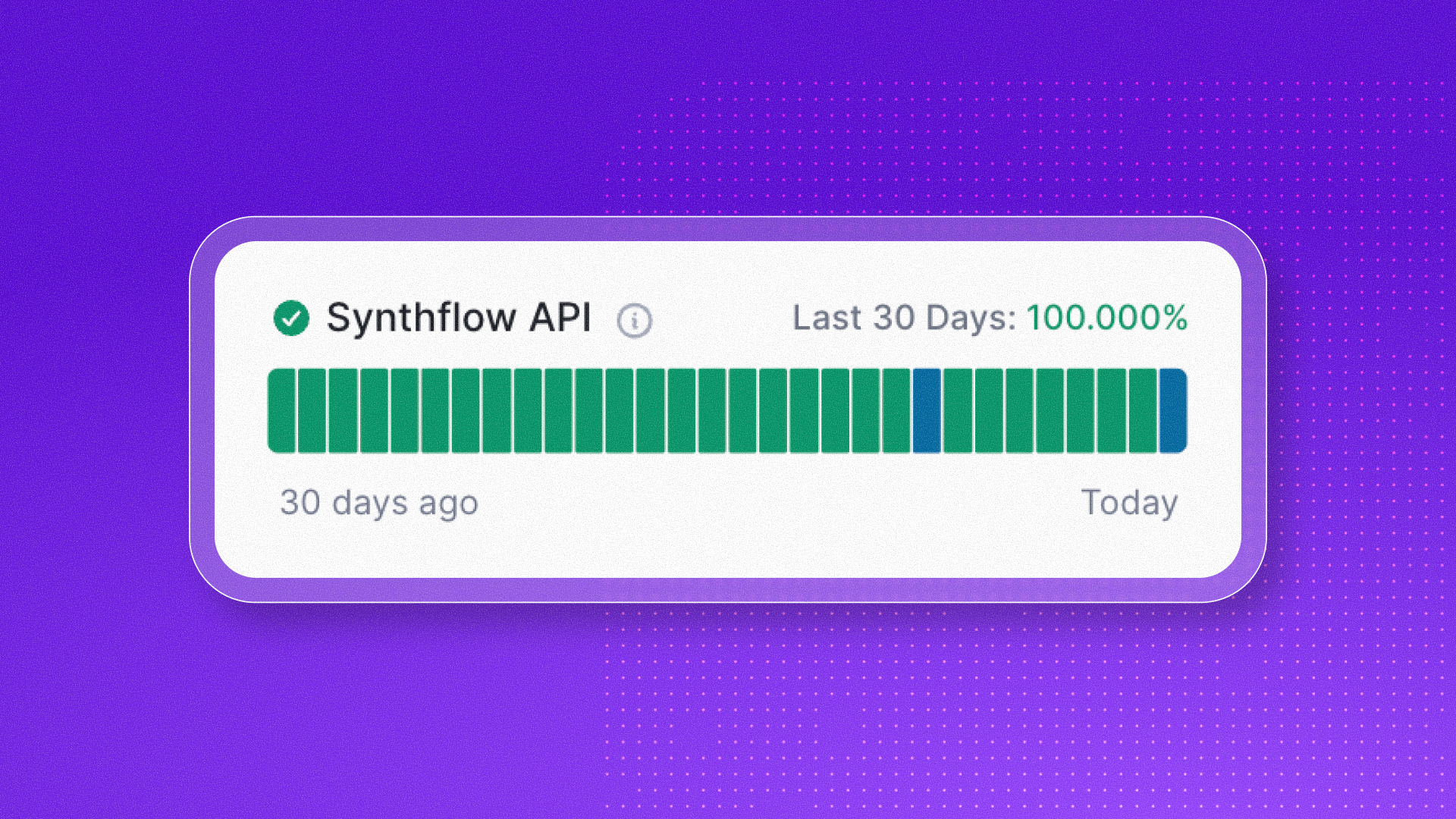
Task: Select the fifteenth uptime bar from the left
Action: coord(711,410)
